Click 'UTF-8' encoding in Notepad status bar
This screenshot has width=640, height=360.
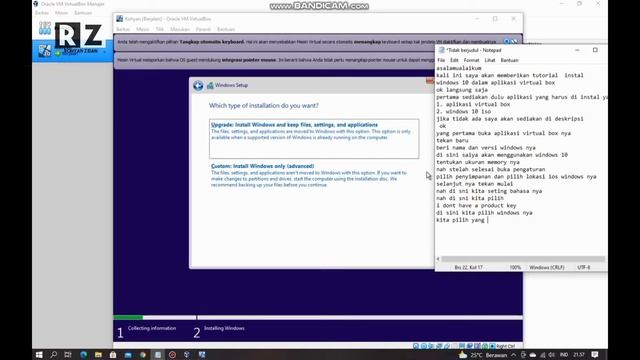pos(584,267)
